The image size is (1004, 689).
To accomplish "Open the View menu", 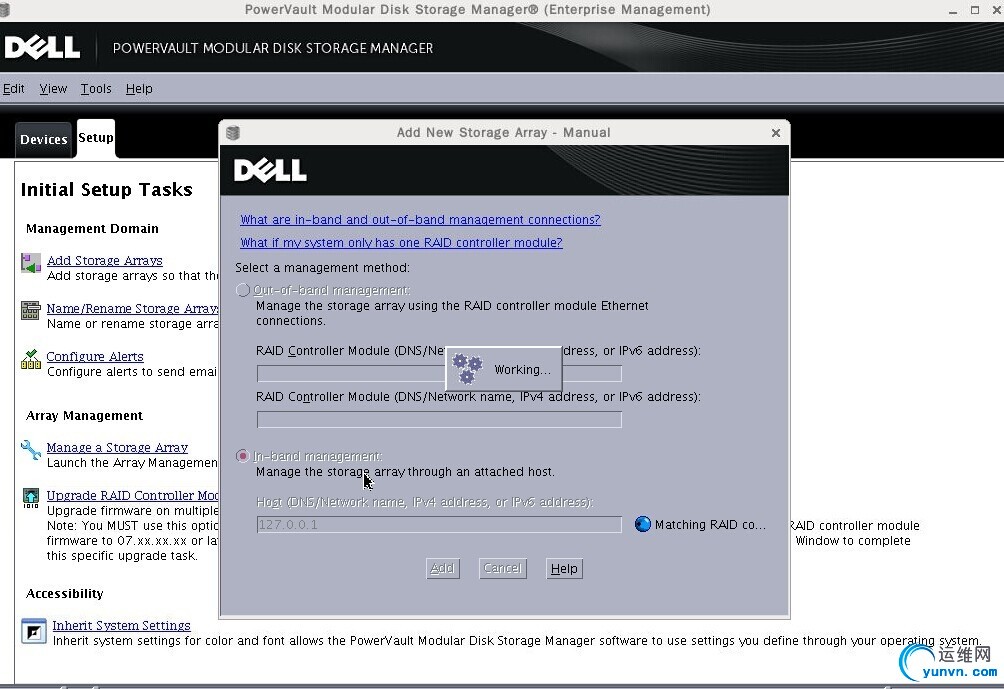I will click(x=53, y=88).
